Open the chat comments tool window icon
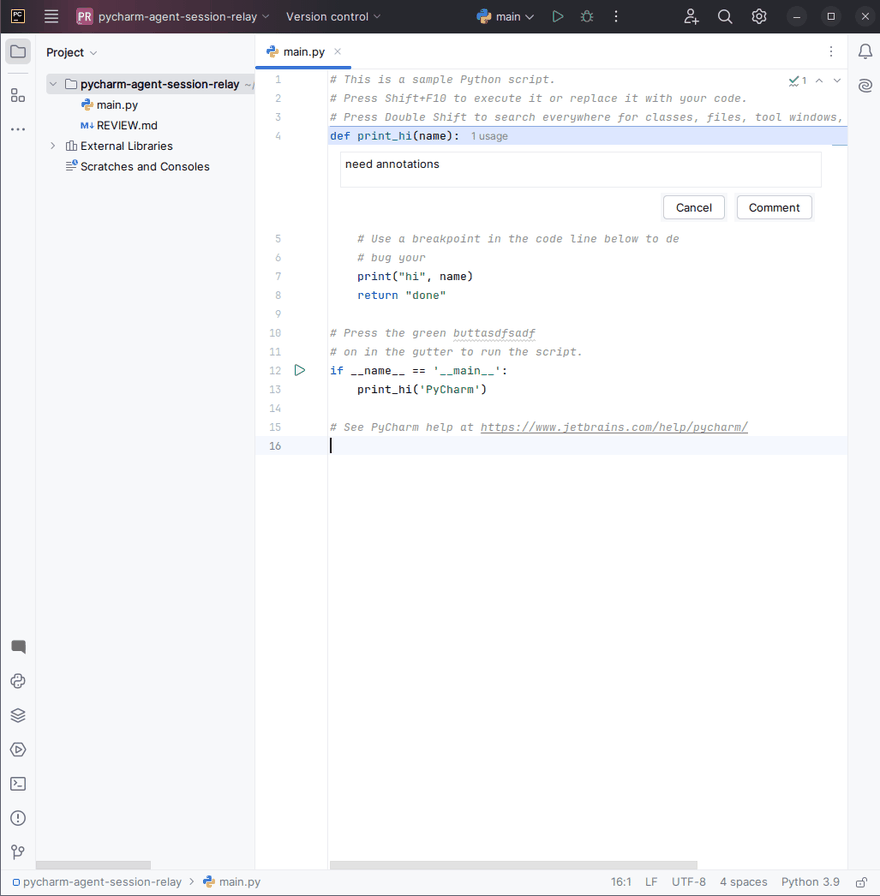The image size is (880, 896). 18,647
